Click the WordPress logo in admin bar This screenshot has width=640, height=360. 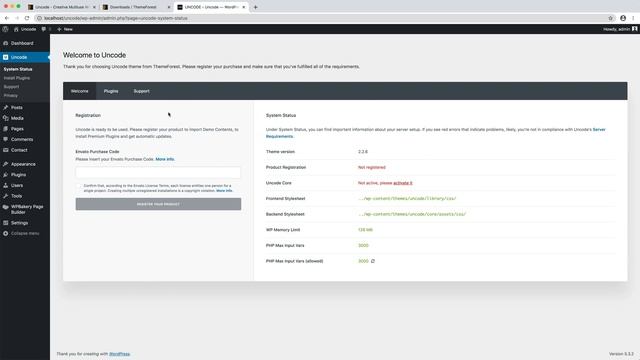(5, 29)
